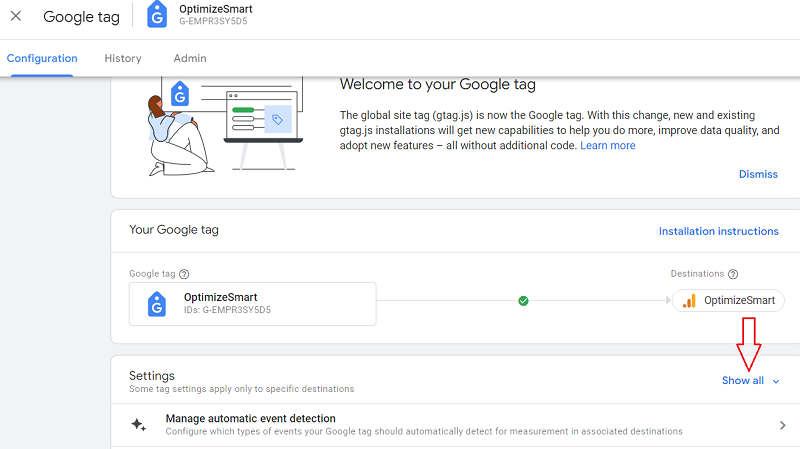The height and width of the screenshot is (449, 800).
Task: Select the OptimizeSmart Google tag card
Action: coord(253,304)
